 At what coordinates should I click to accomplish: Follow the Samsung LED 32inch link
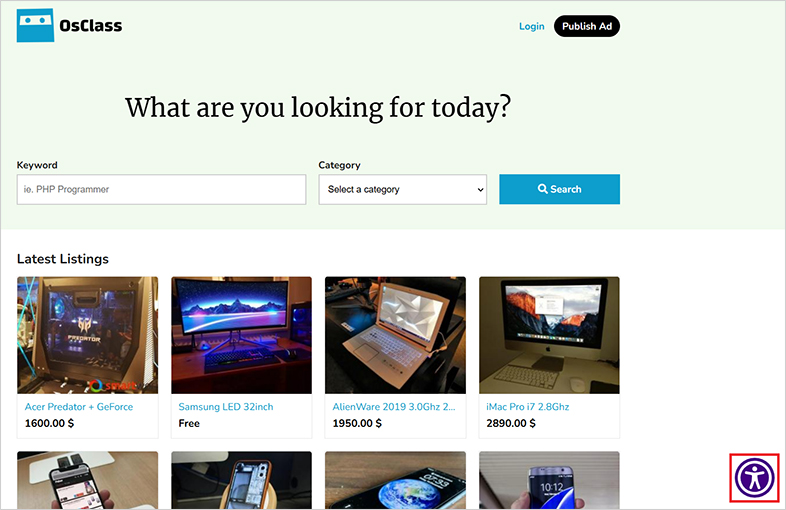tap(226, 407)
